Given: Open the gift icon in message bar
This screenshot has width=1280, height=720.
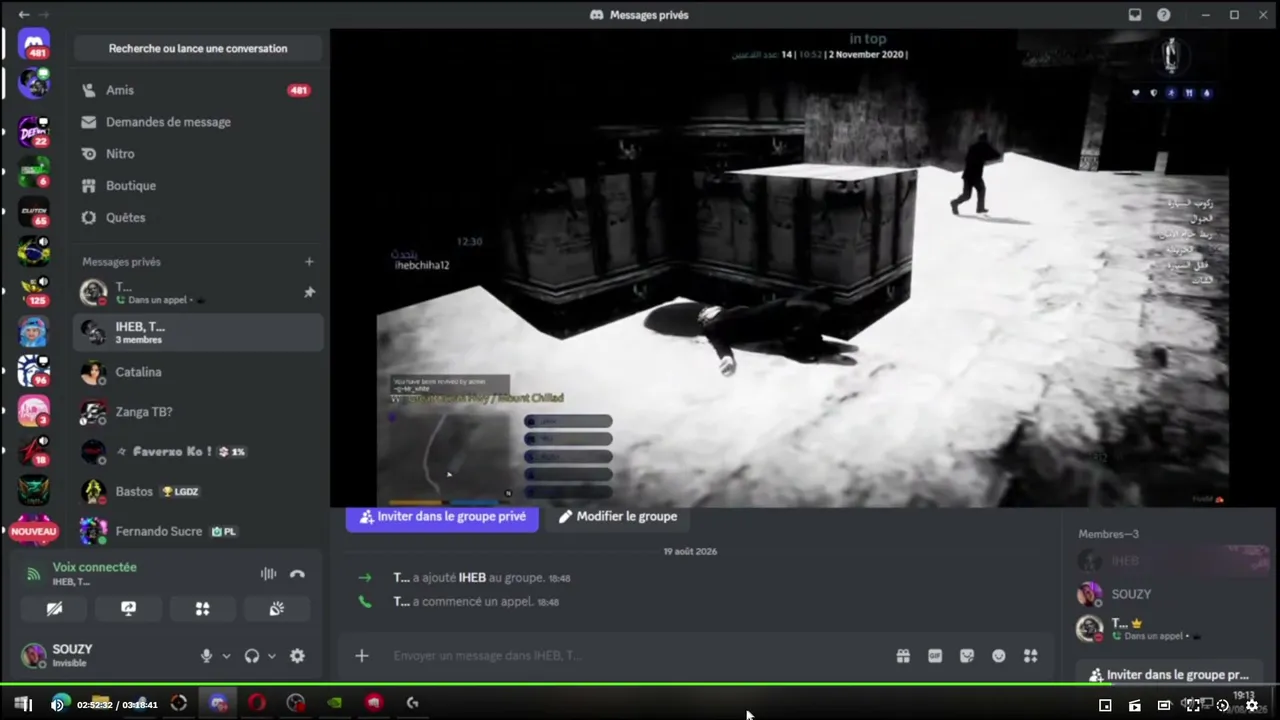Looking at the screenshot, I should pos(903,656).
